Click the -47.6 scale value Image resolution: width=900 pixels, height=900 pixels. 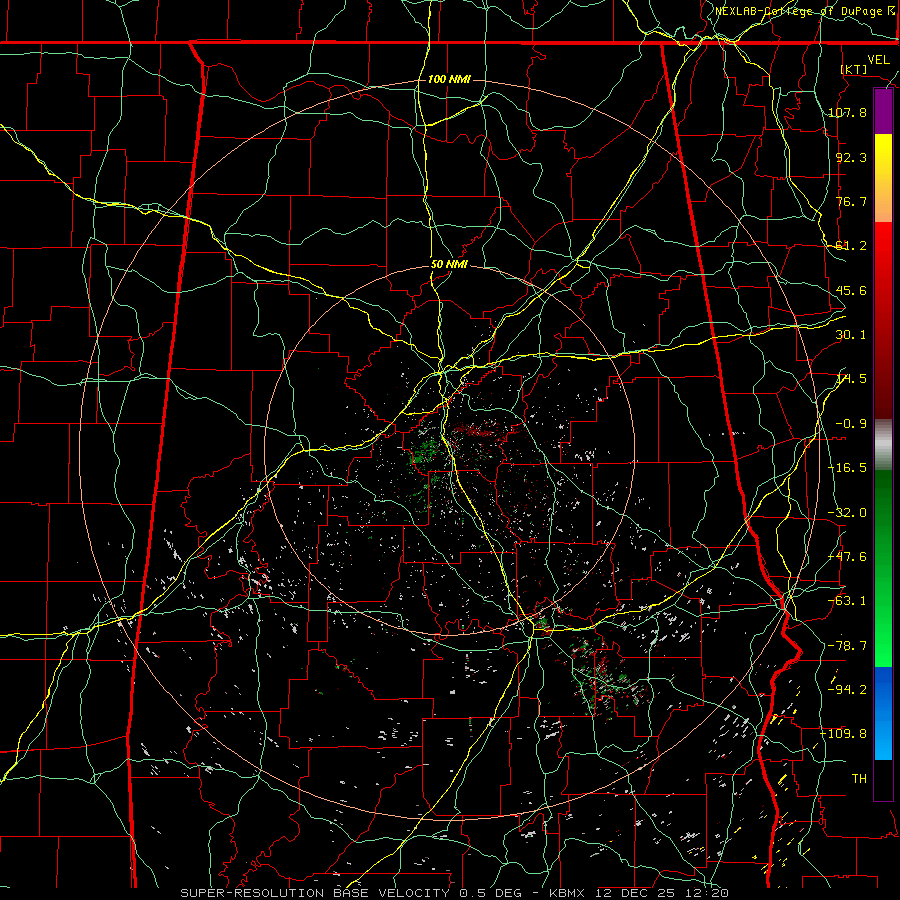pyautogui.click(x=847, y=557)
